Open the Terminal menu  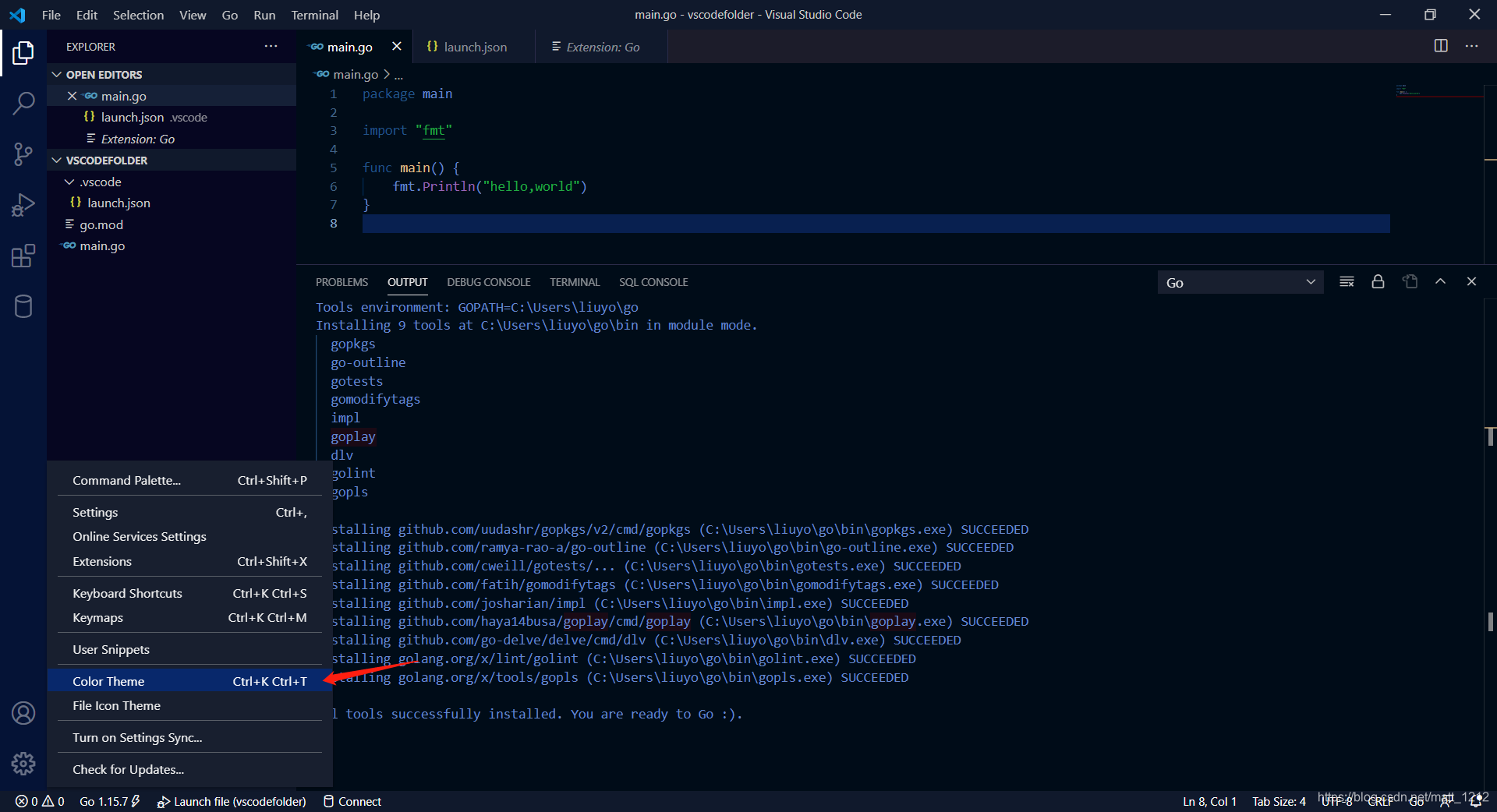314,15
